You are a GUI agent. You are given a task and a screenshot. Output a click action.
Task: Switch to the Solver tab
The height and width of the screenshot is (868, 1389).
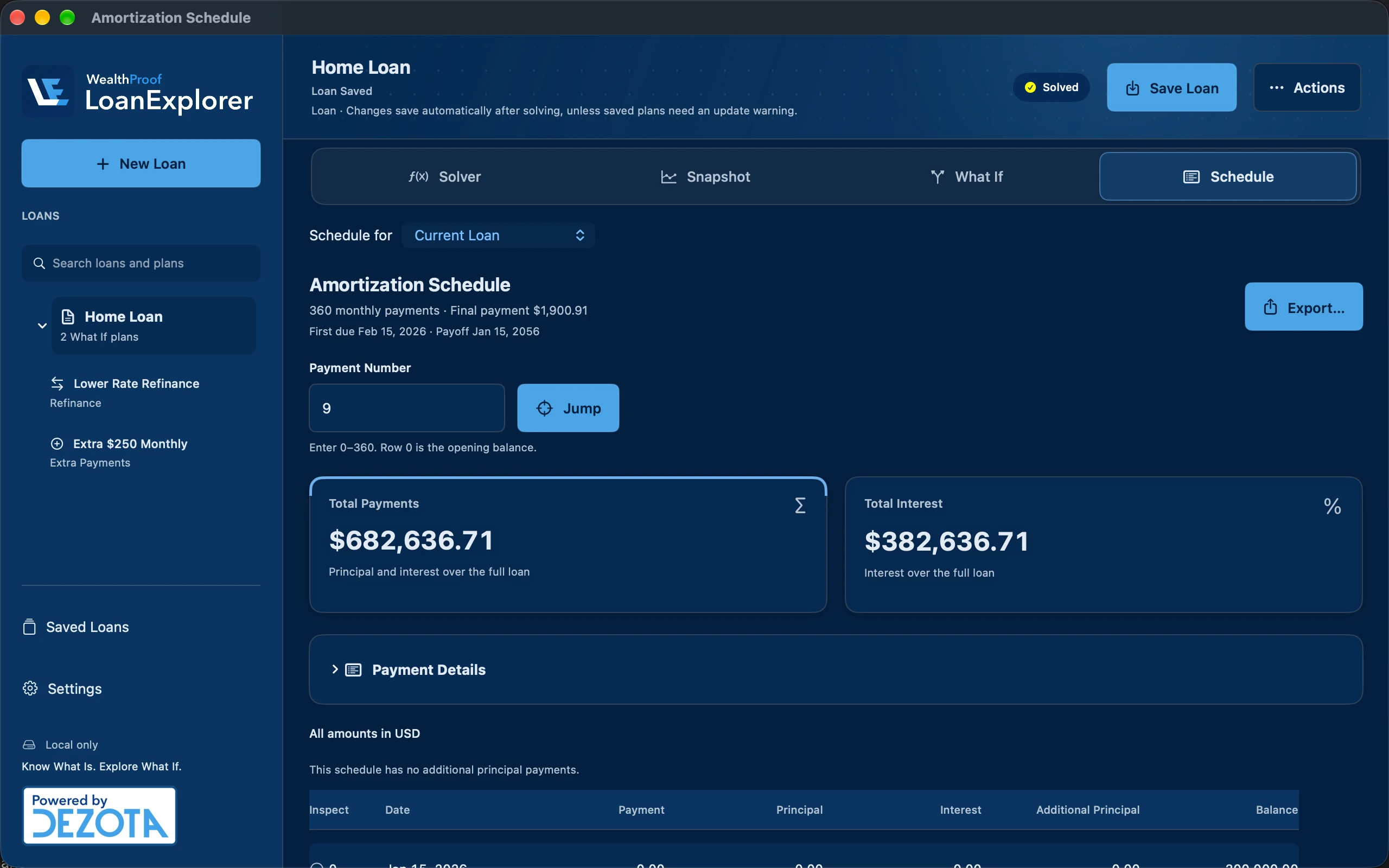point(445,177)
